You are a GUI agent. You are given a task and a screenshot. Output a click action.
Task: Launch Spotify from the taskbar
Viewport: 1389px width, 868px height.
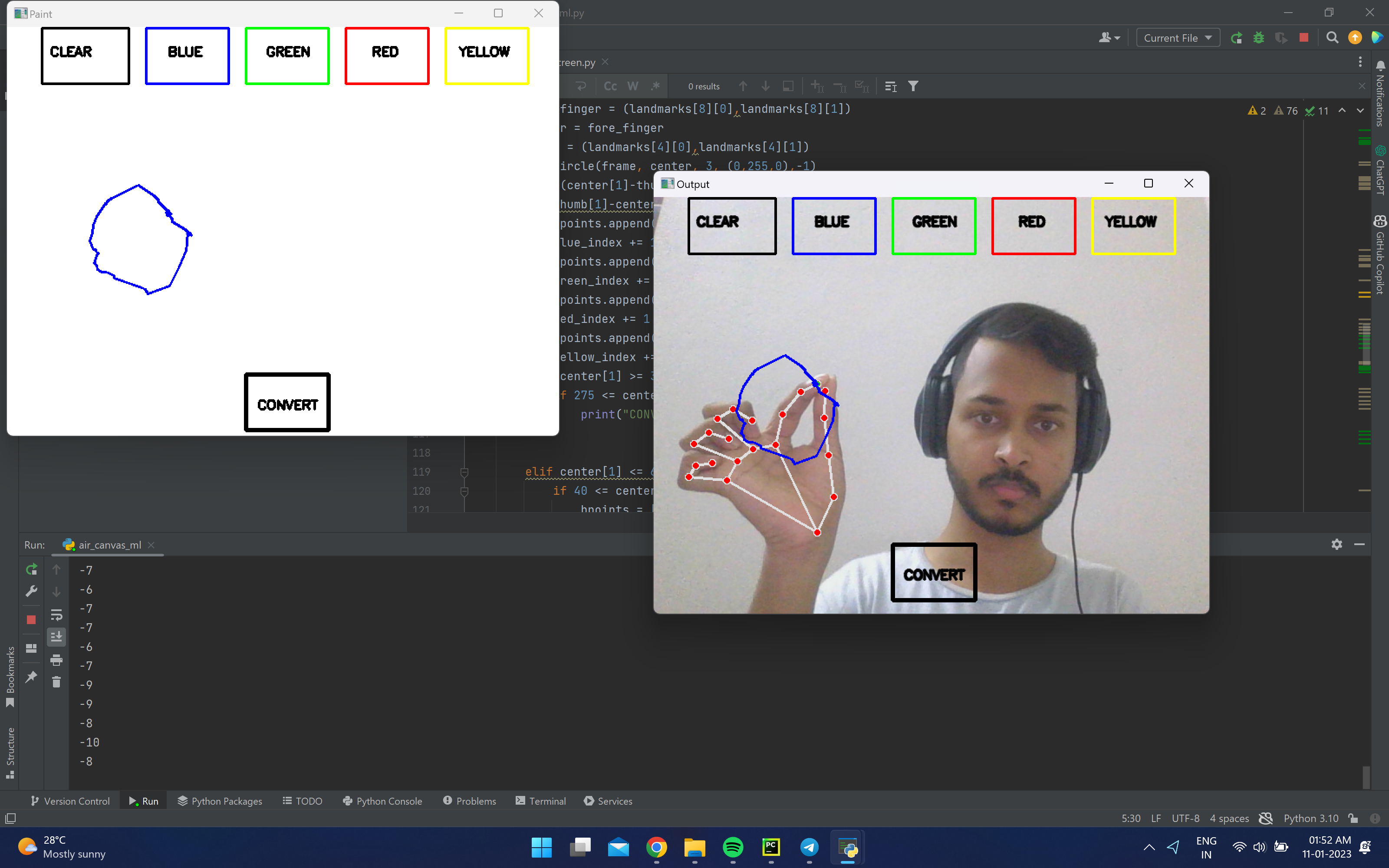(x=733, y=847)
